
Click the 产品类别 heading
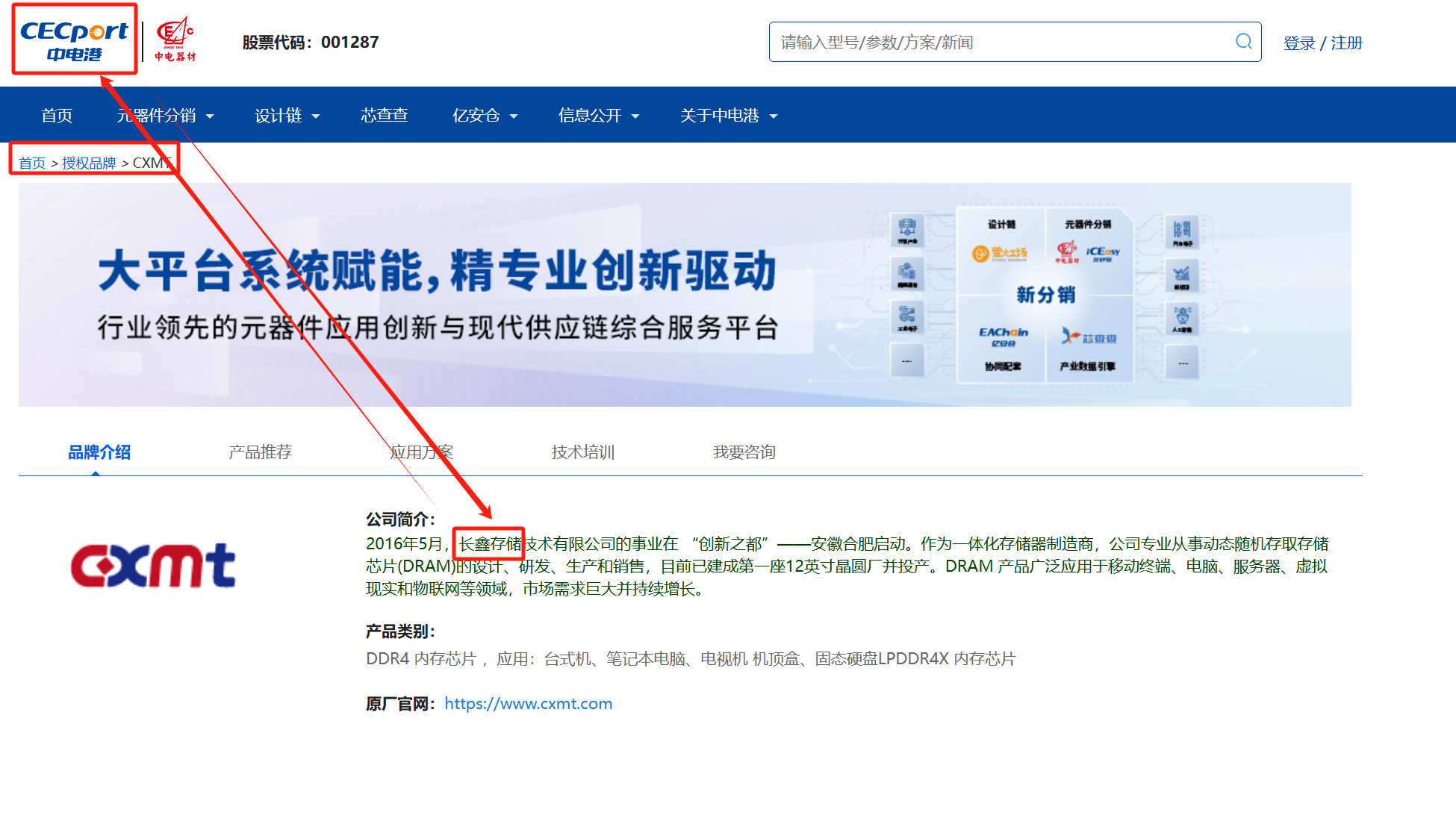click(401, 631)
